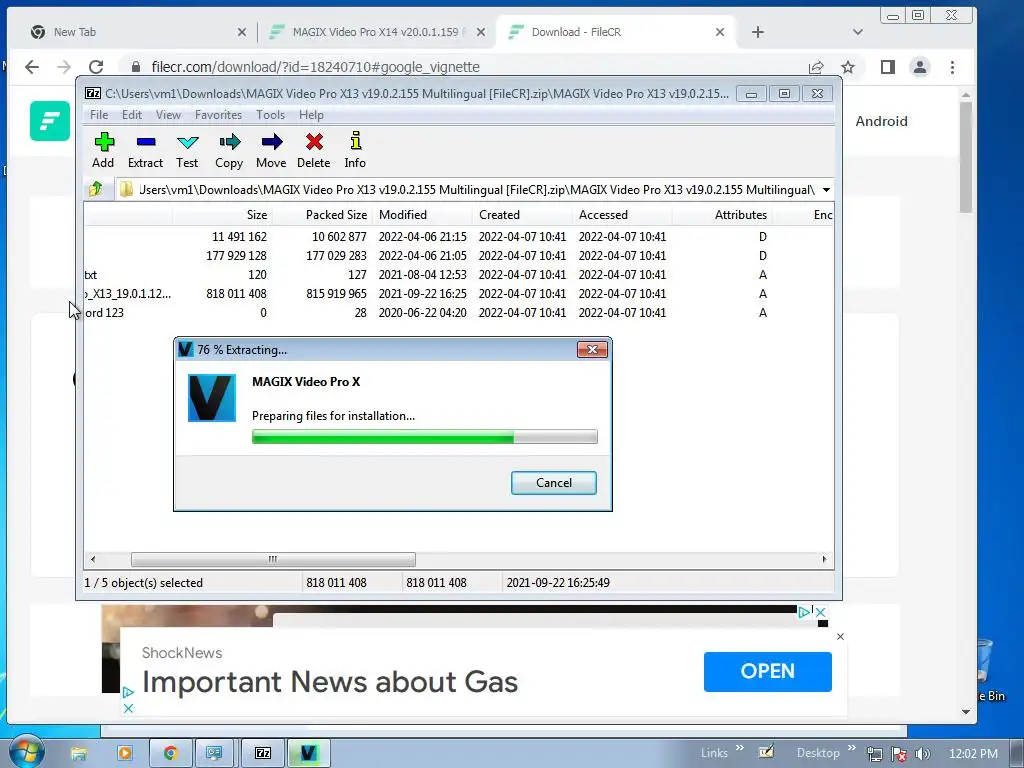1024x768 pixels.
Task: Open the Help menu
Action: pos(311,114)
